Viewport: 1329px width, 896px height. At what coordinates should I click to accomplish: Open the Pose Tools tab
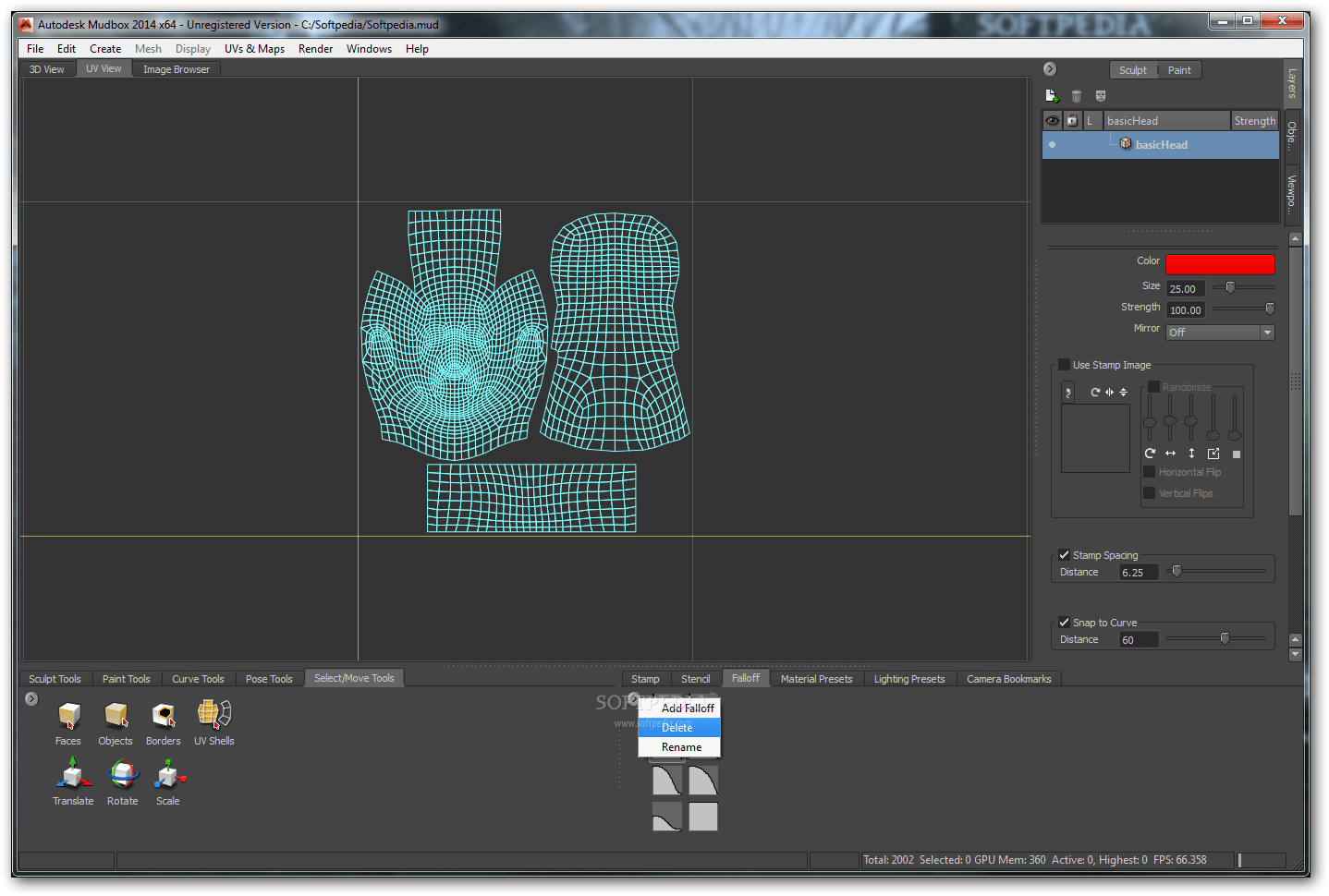tap(269, 679)
